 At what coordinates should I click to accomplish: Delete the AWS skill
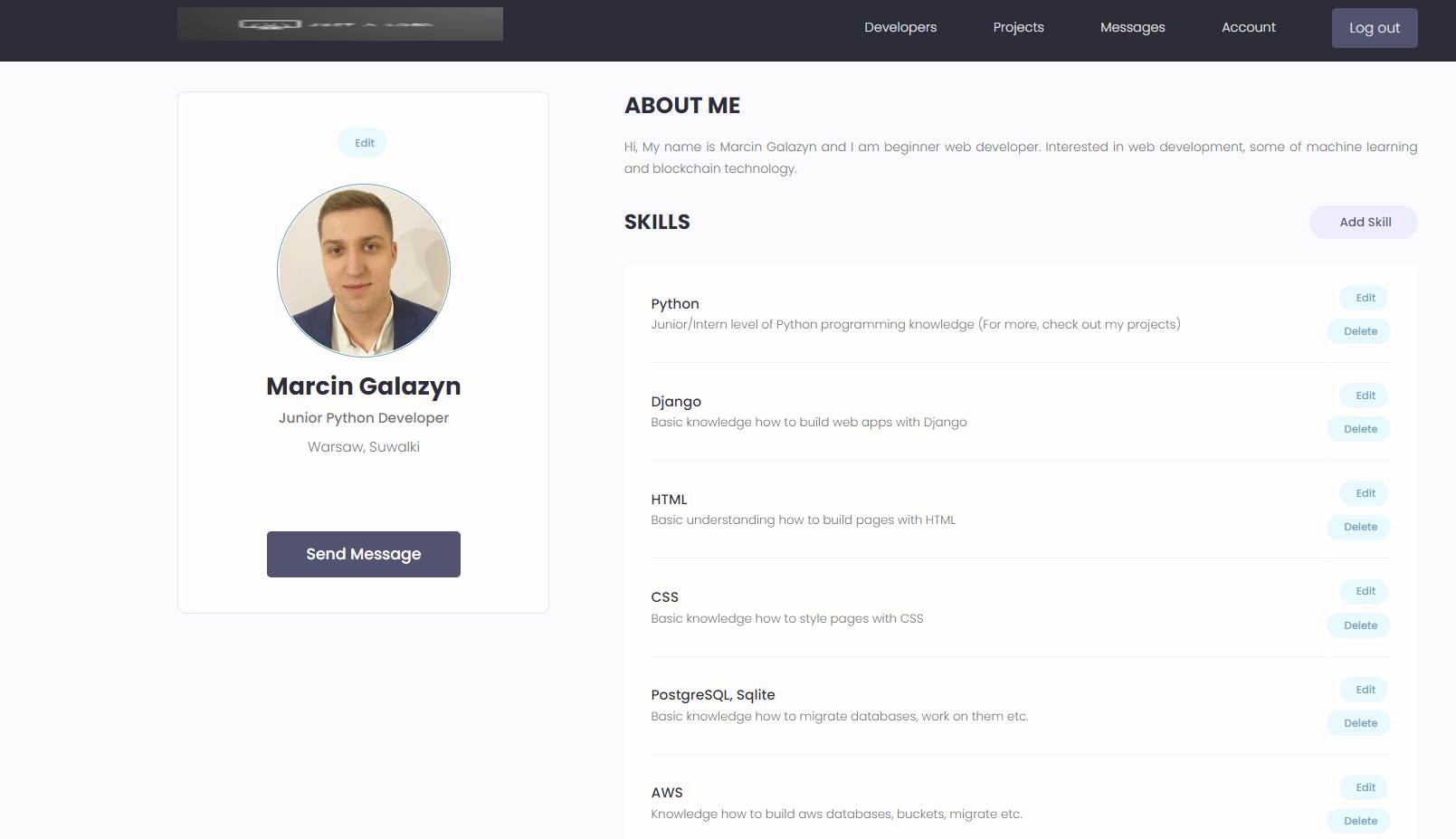pyautogui.click(x=1358, y=821)
